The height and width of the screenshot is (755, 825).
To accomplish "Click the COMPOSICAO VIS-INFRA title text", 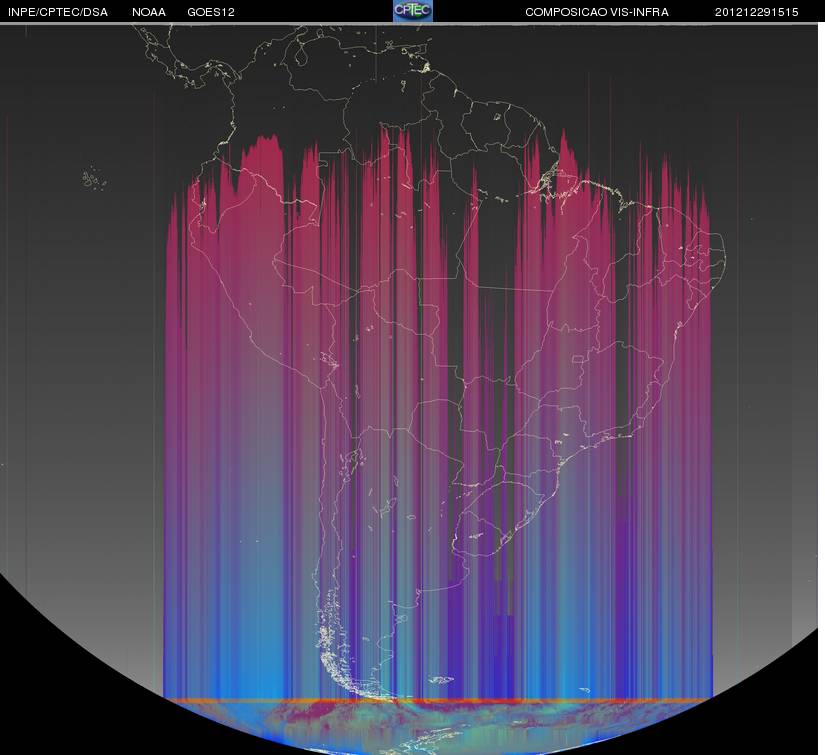I will (x=597, y=12).
